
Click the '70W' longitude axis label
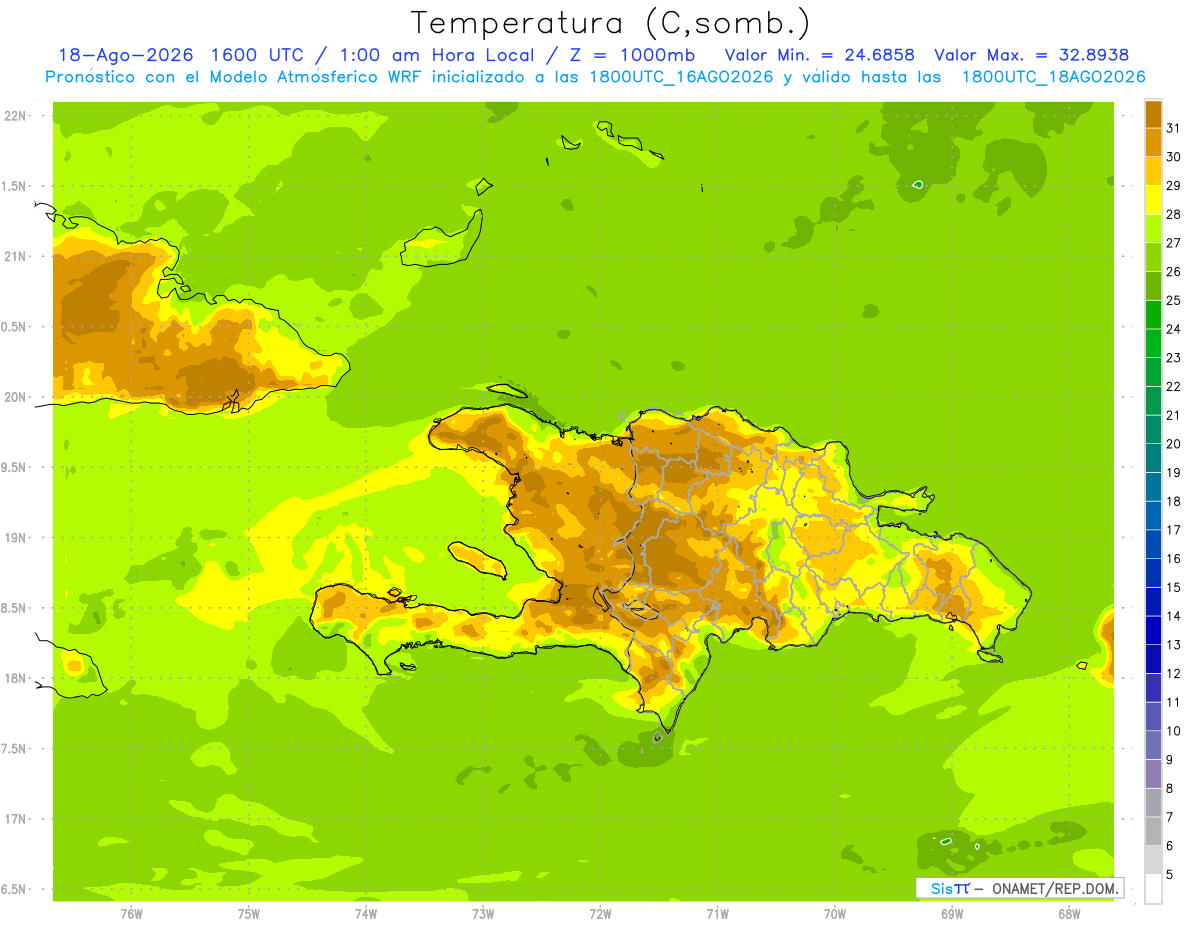point(835,914)
